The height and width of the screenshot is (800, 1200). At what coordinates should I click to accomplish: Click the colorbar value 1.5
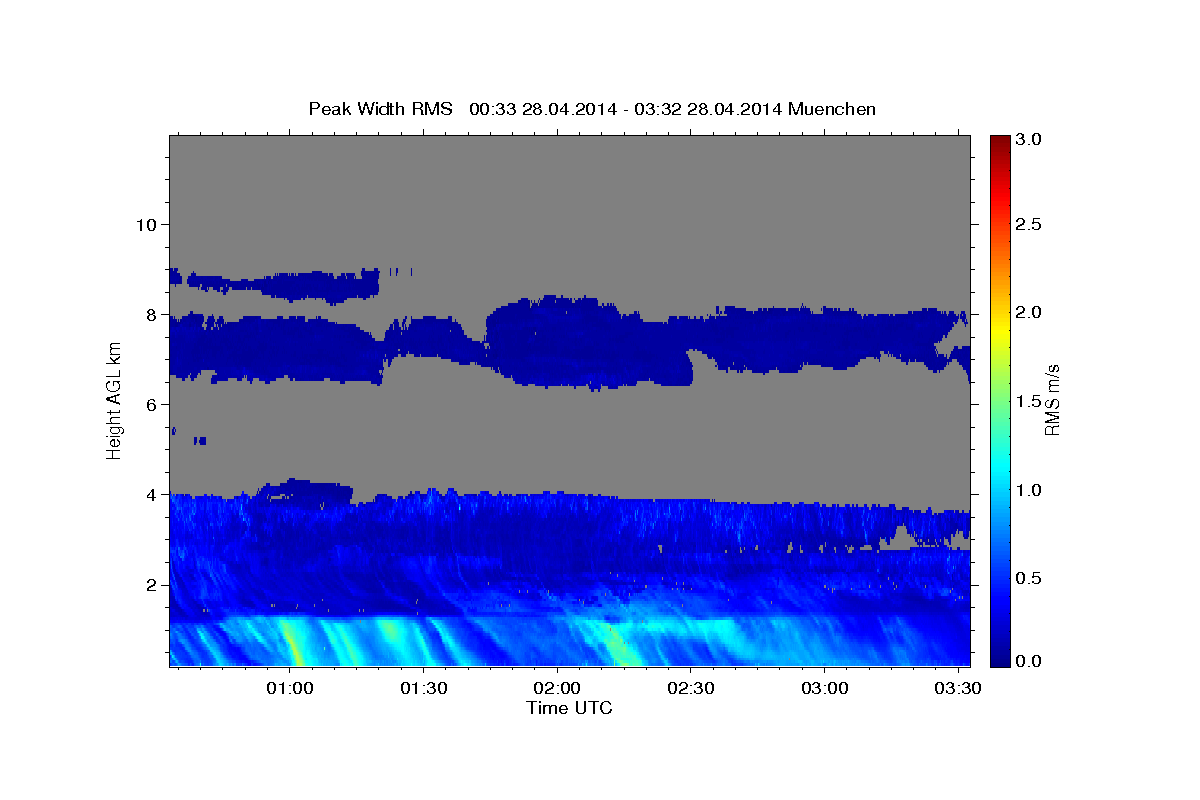[x=1029, y=401]
